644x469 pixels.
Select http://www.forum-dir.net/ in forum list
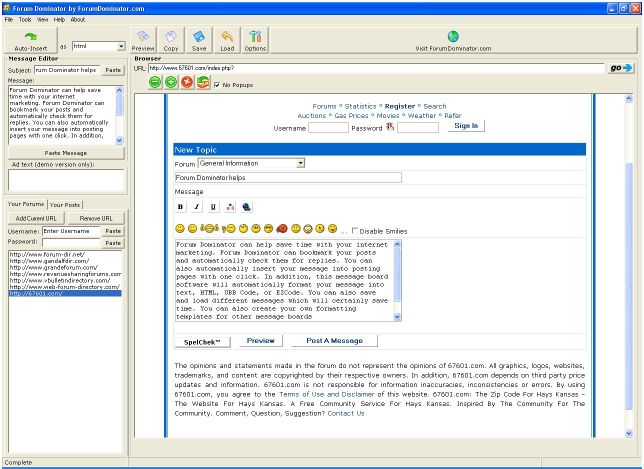point(47,254)
